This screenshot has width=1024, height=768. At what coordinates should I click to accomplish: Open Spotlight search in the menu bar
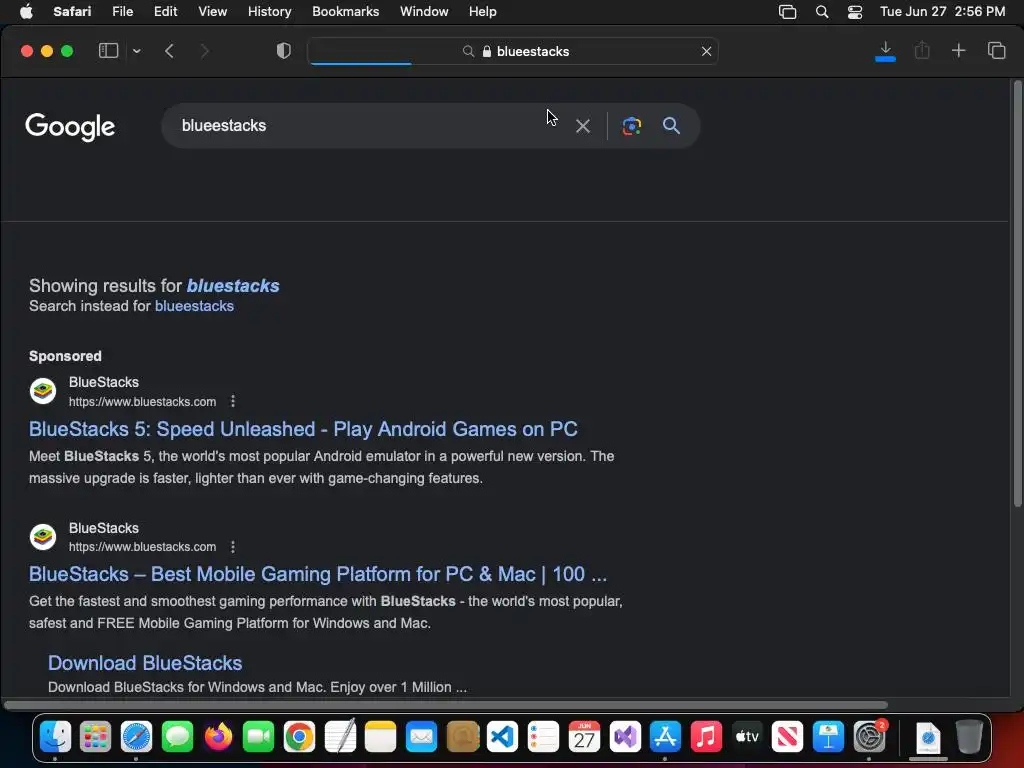(x=822, y=12)
